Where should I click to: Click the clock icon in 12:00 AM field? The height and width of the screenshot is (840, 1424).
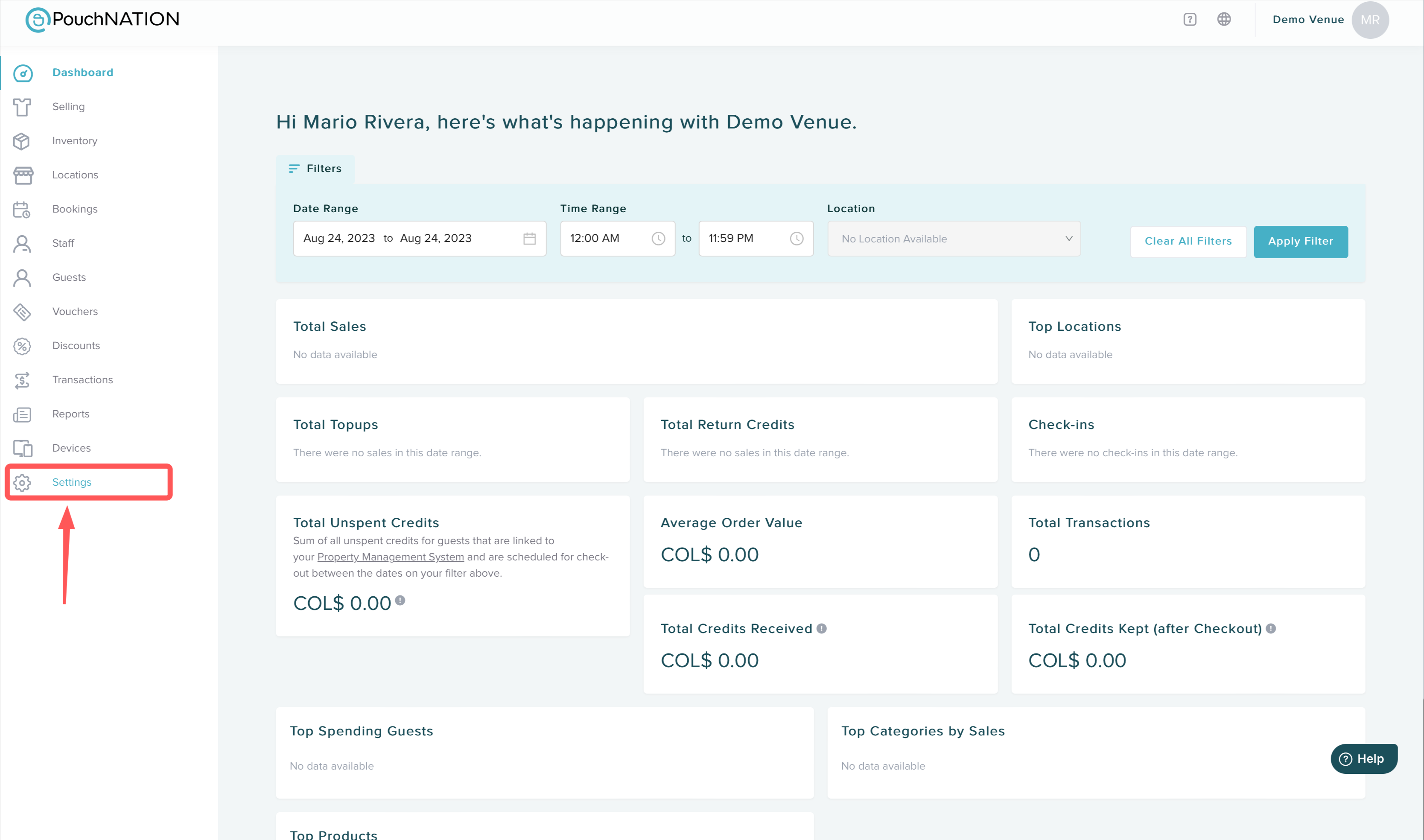[658, 238]
